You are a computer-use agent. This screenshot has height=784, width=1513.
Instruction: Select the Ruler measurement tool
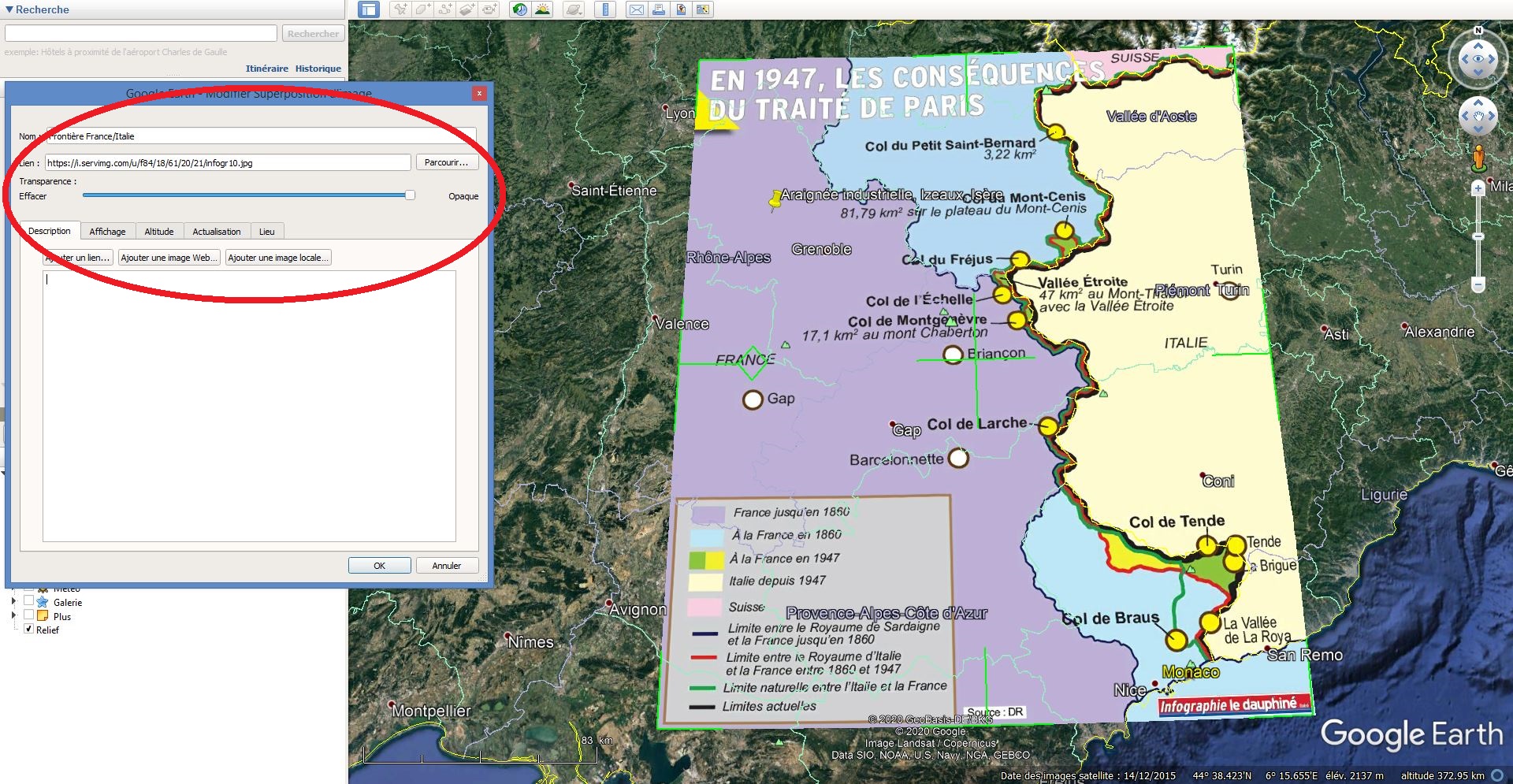click(x=605, y=9)
